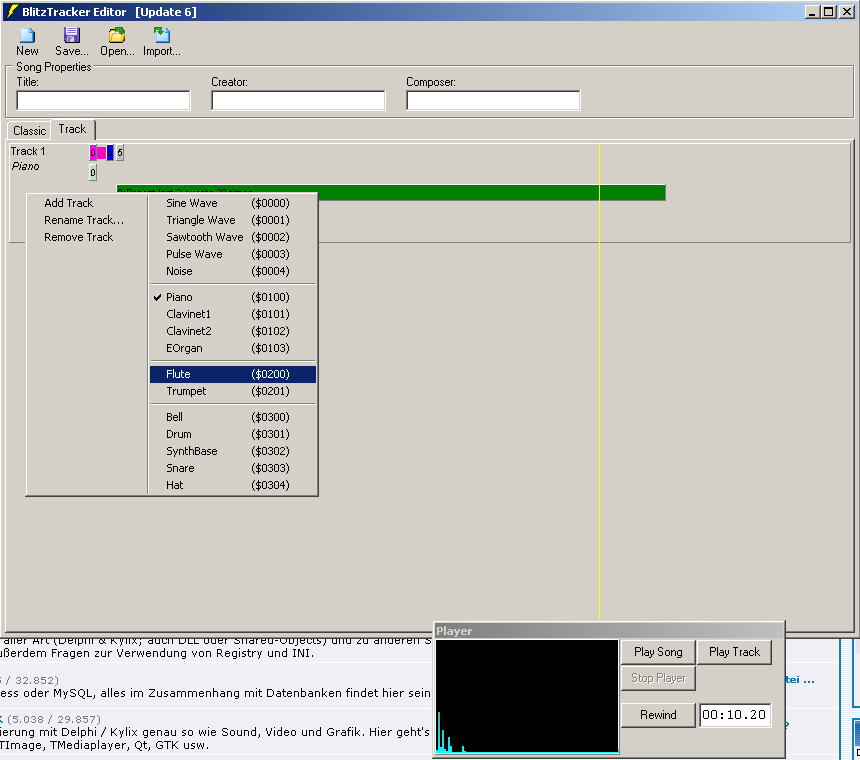Select highlighted Flute ($0200) instrument
Image resolution: width=860 pixels, height=760 pixels.
[x=233, y=374]
